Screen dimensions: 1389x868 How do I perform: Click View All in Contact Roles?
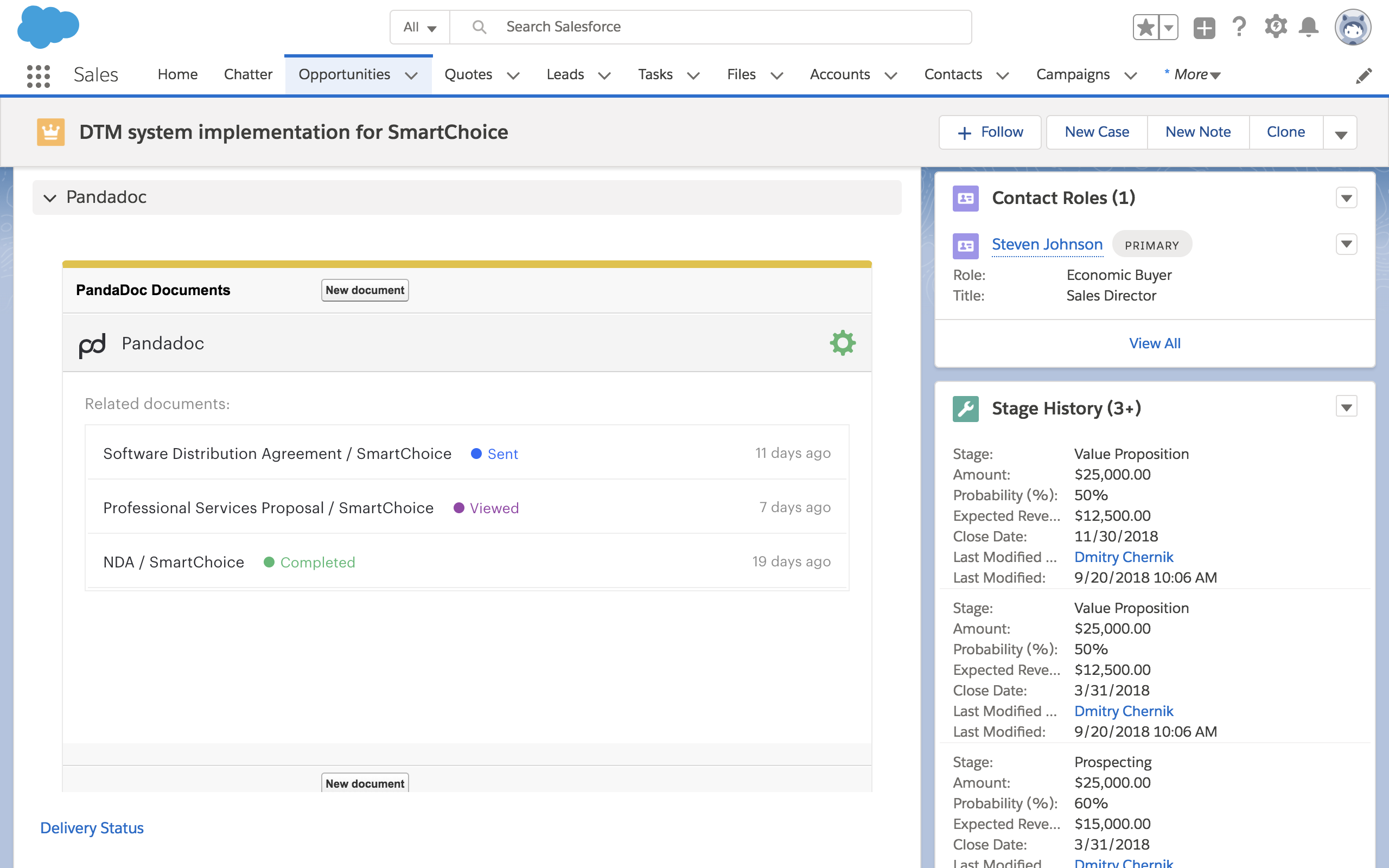[1155, 343]
